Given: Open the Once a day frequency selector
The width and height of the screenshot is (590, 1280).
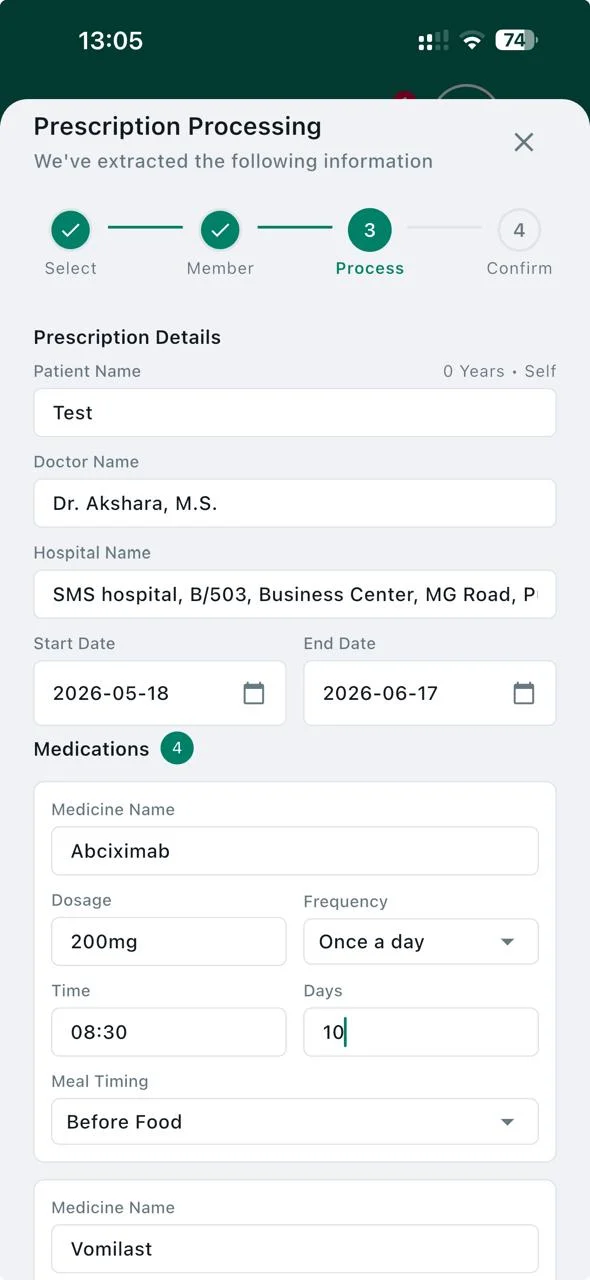Looking at the screenshot, I should pyautogui.click(x=421, y=942).
